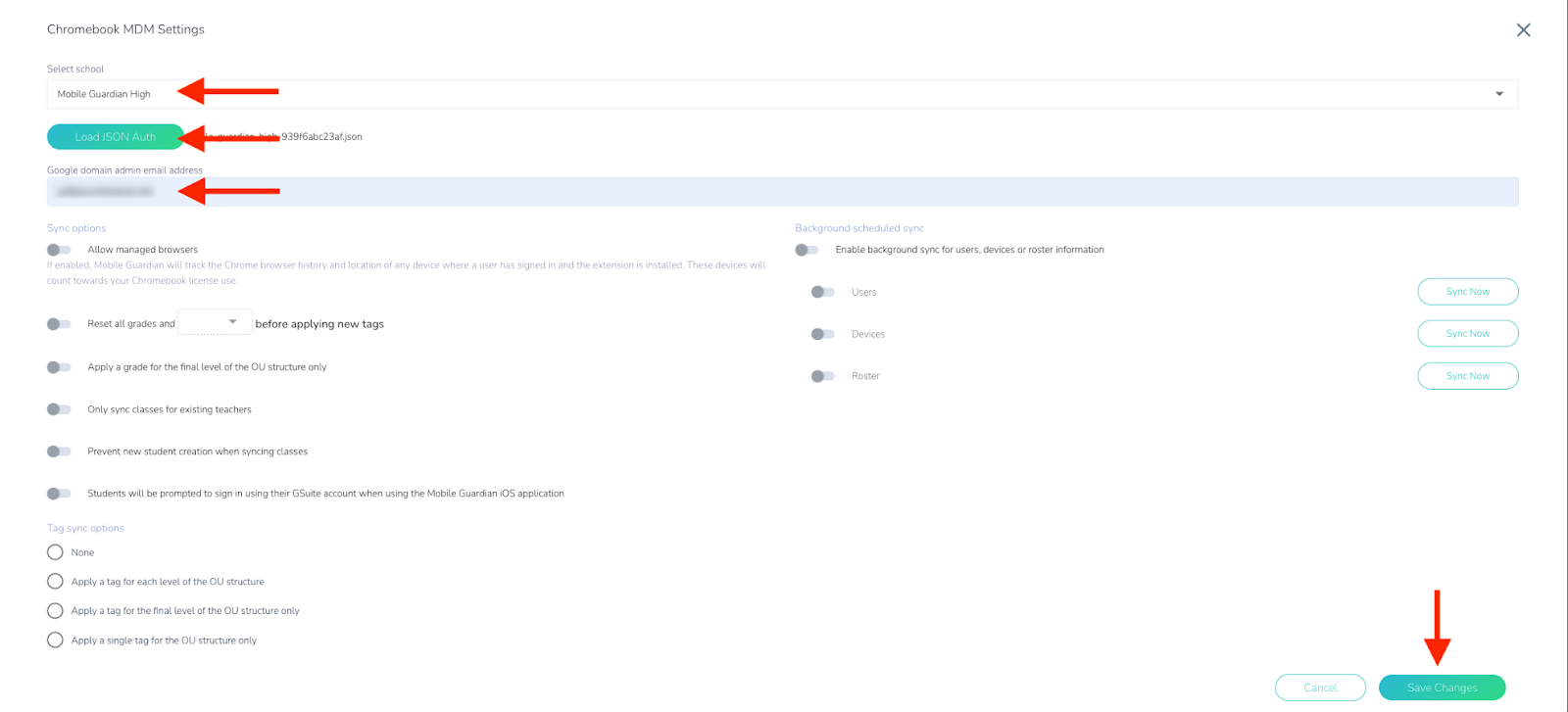This screenshot has width=1568, height=712.
Task: Toggle Allow managed browsers switch
Action: (x=59, y=250)
